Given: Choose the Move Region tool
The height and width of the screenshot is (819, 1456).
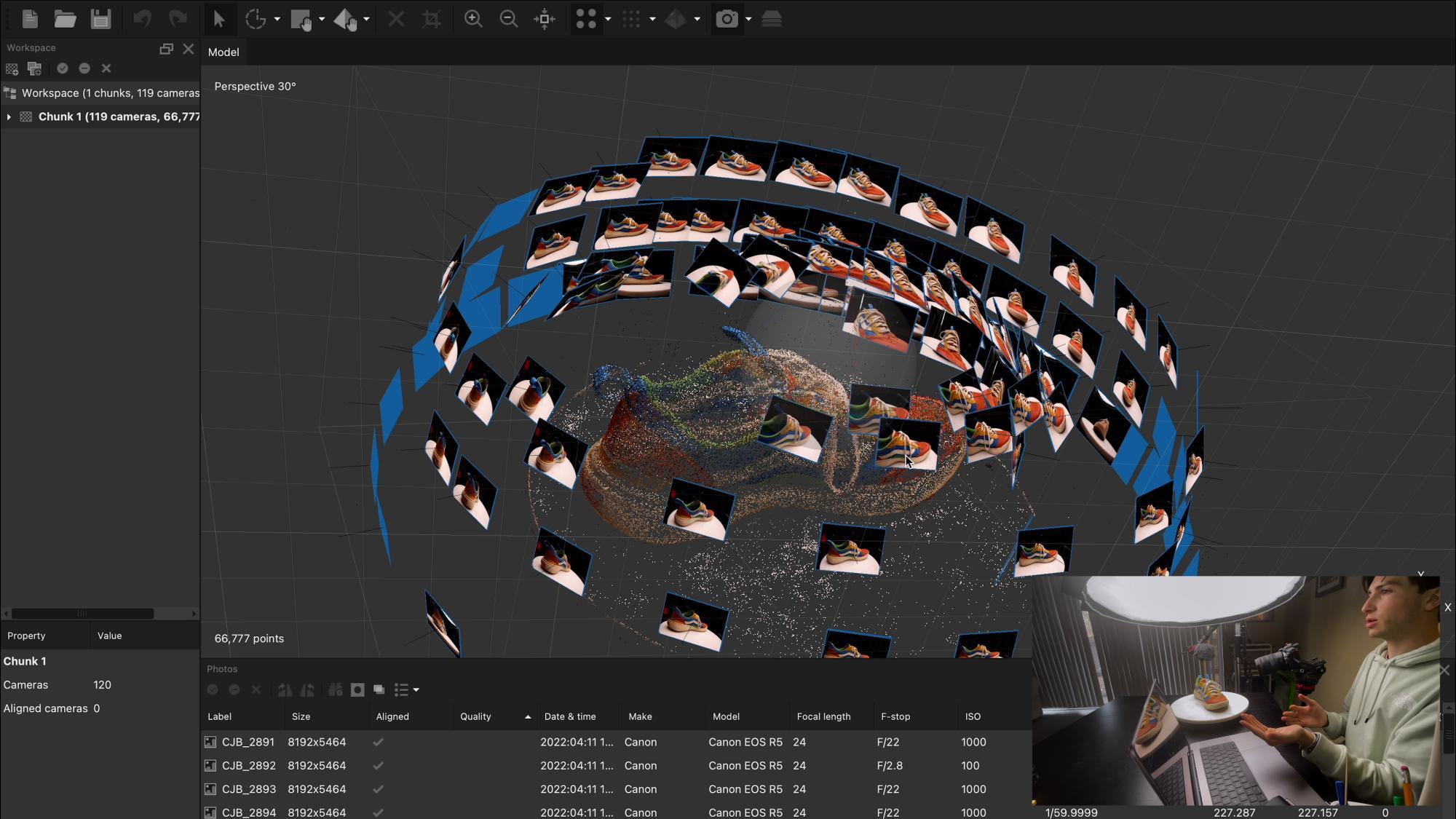Looking at the screenshot, I should (x=301, y=19).
